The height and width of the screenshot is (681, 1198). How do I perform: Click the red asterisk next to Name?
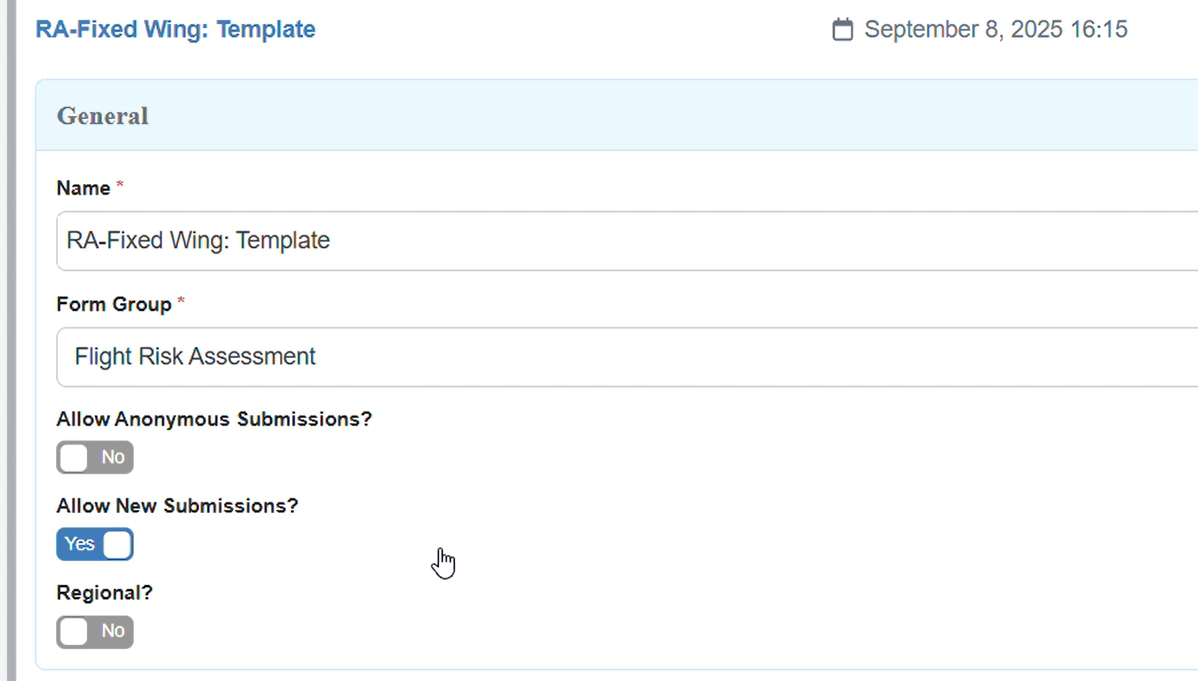tap(121, 186)
